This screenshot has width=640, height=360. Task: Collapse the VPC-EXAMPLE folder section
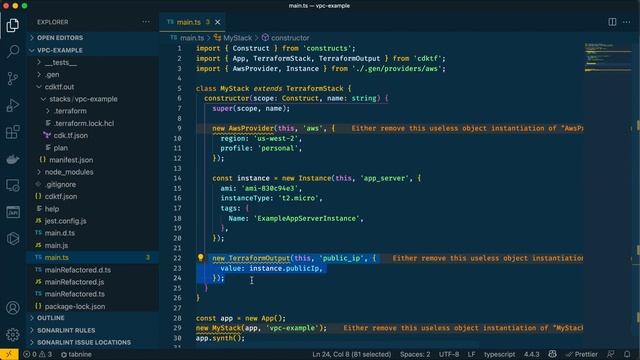tap(93, 50)
